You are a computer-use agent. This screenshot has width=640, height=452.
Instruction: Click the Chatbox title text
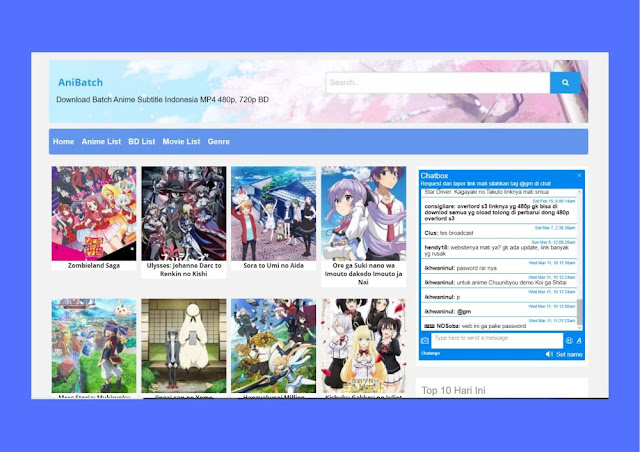(434, 176)
